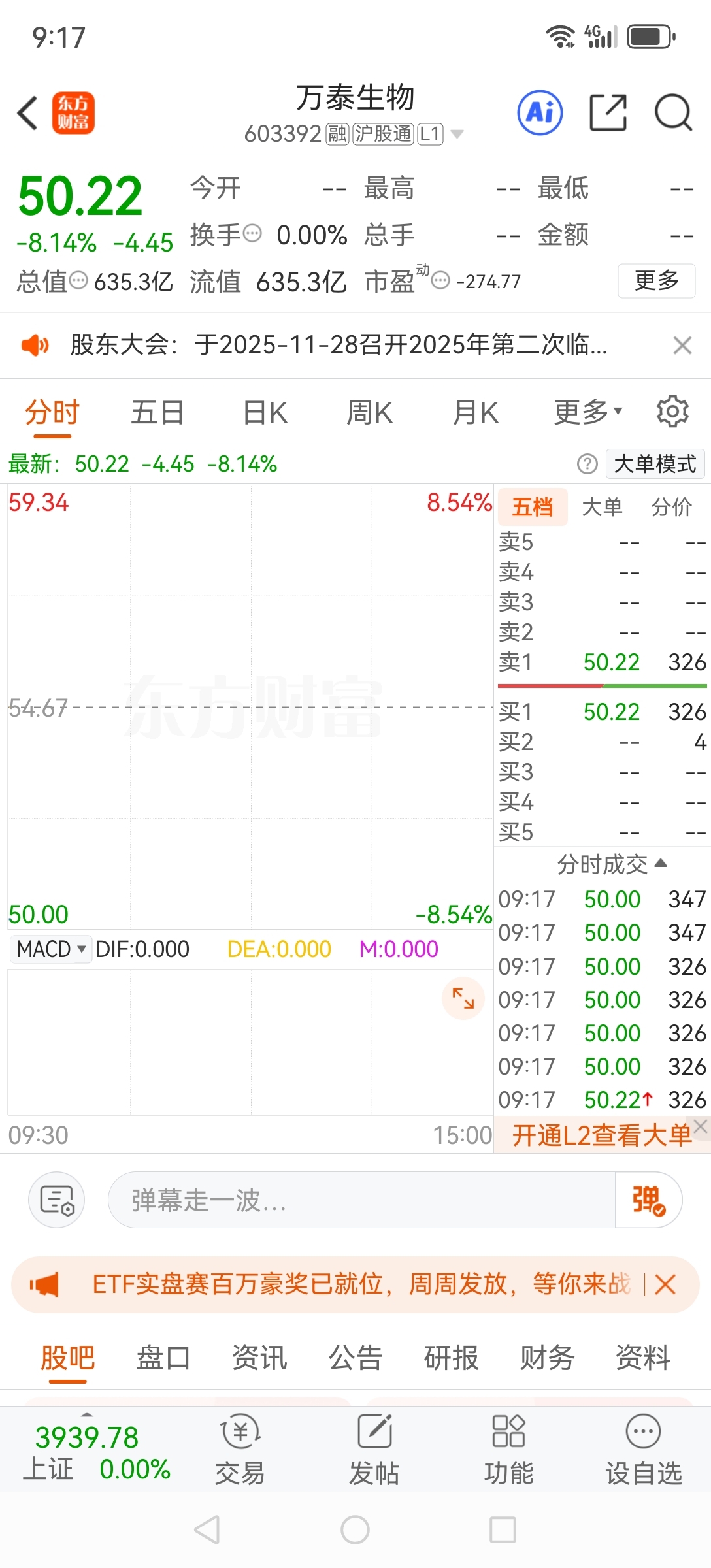
Task: Switch to the 资讯 tab
Action: [259, 1358]
